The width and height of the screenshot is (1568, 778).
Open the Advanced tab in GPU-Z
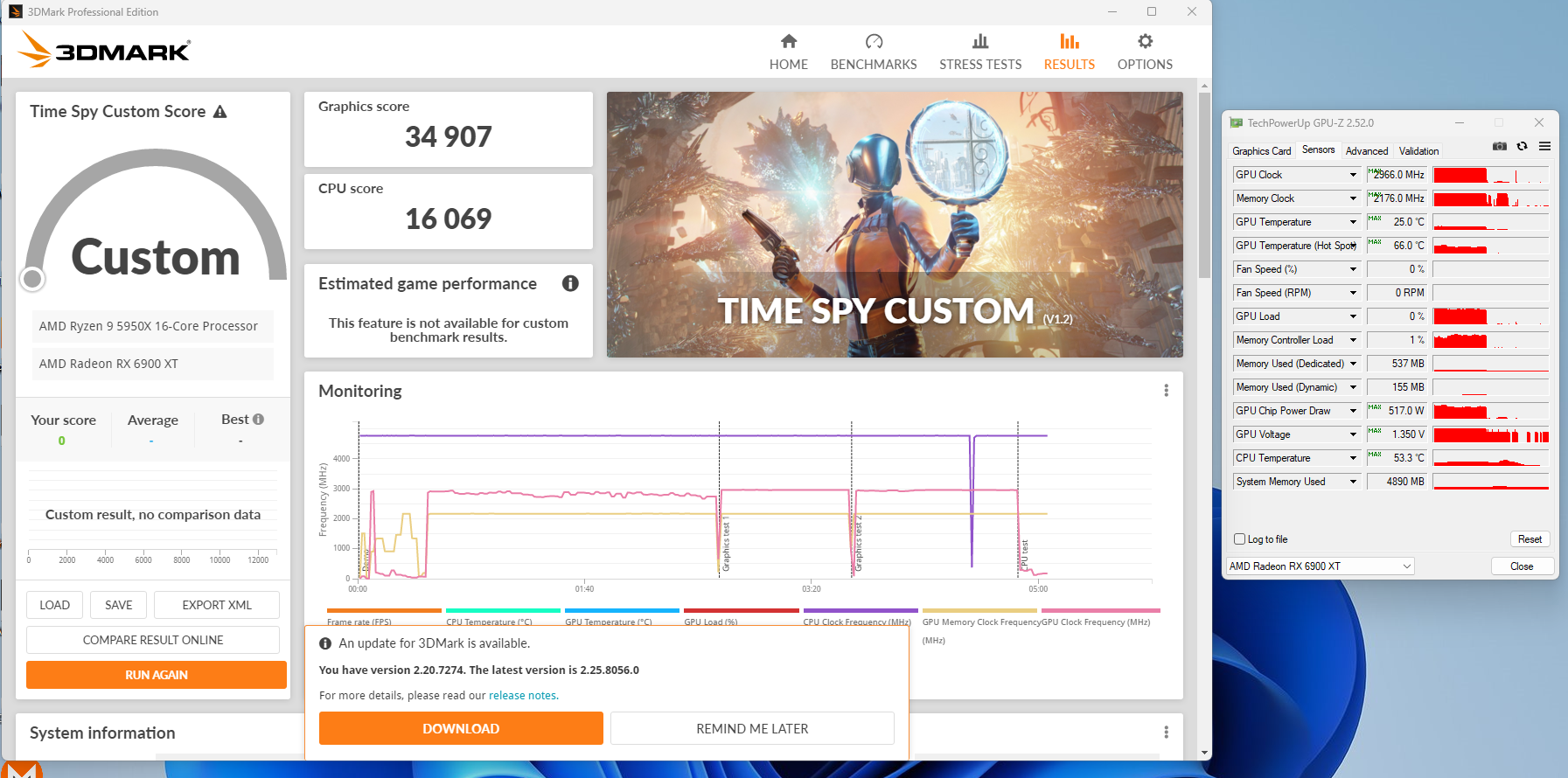point(1366,151)
